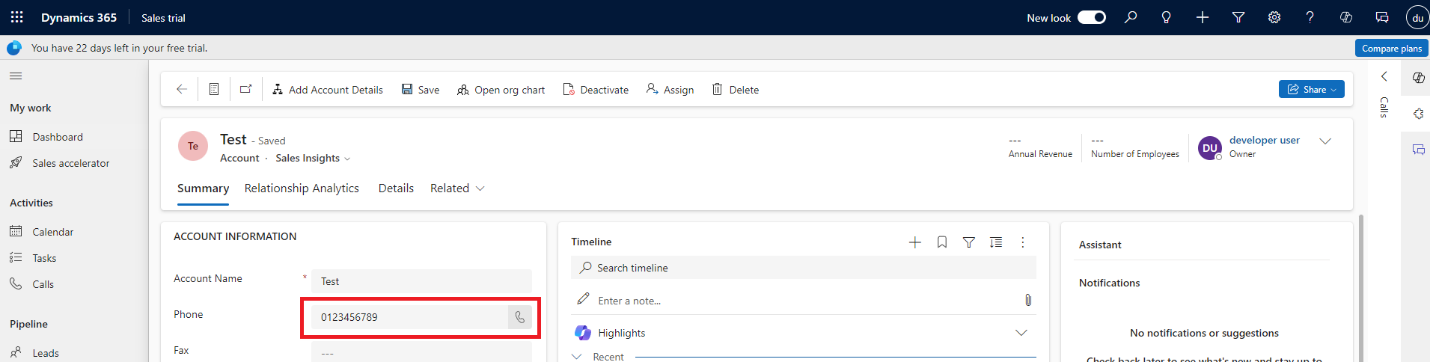Expand the header fields chevron

click(x=1325, y=141)
